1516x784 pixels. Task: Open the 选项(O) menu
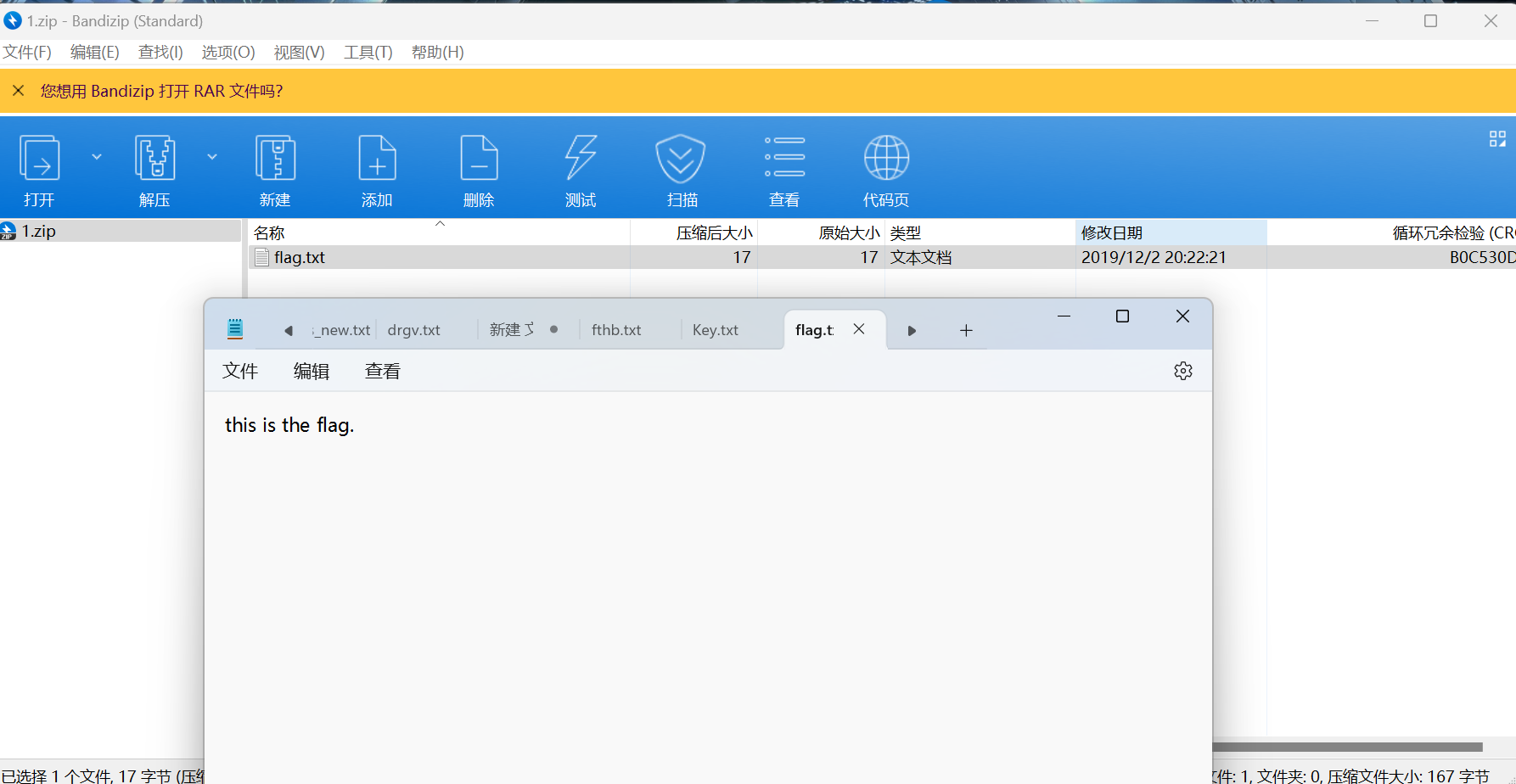(x=227, y=53)
